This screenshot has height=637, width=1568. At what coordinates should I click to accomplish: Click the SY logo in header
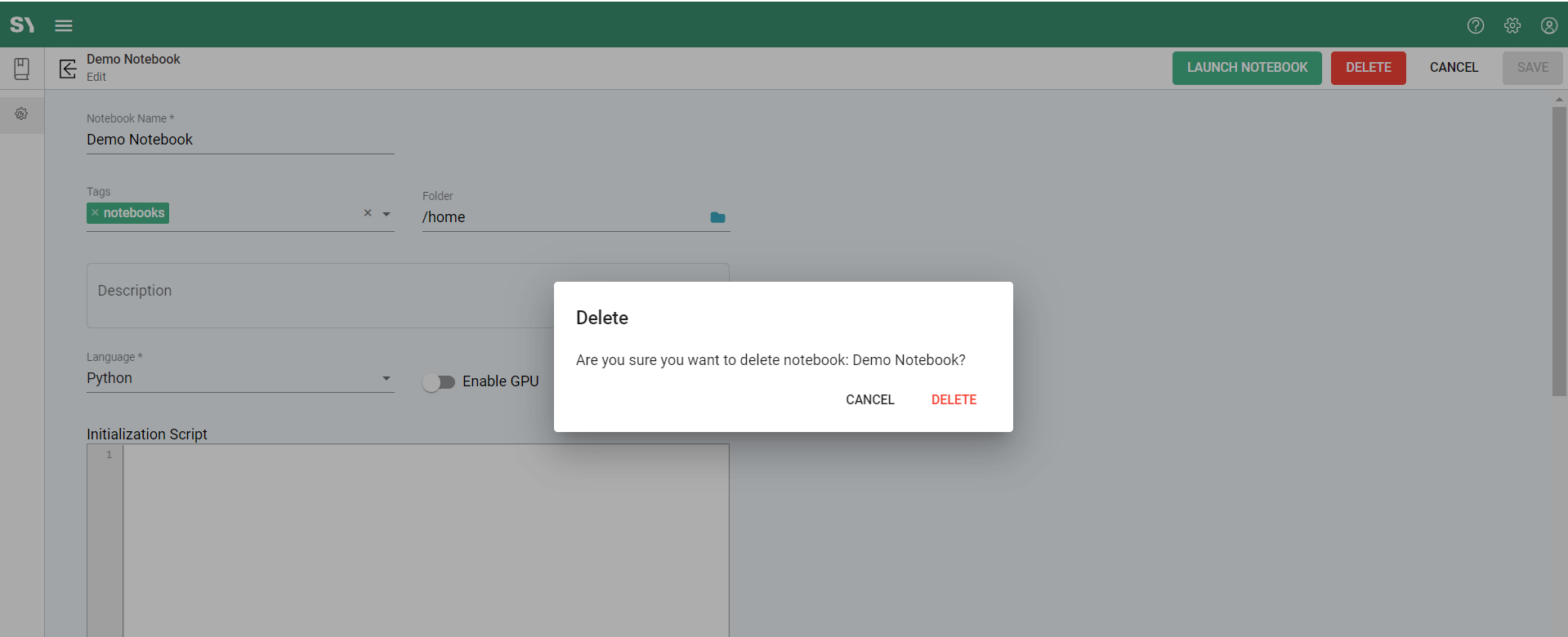click(x=22, y=25)
